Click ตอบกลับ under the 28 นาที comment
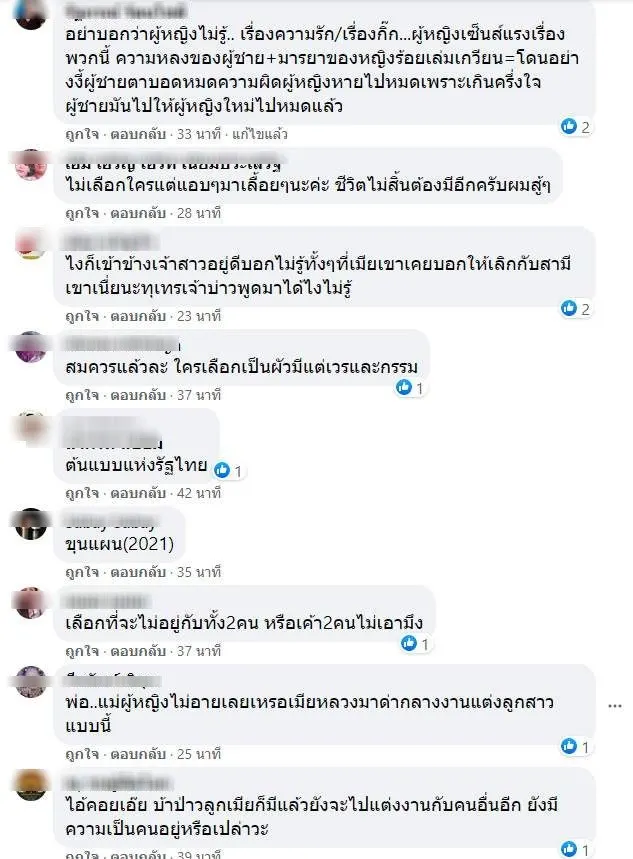Image resolution: width=633 pixels, height=859 pixels. 138,213
